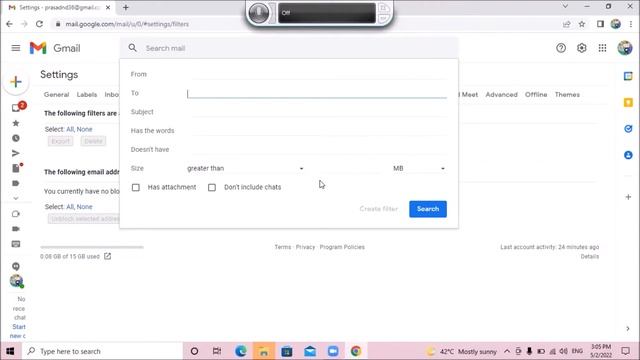Click Get add-ons plus icon
Viewport: 640px width, 360px height.
click(x=628, y=197)
